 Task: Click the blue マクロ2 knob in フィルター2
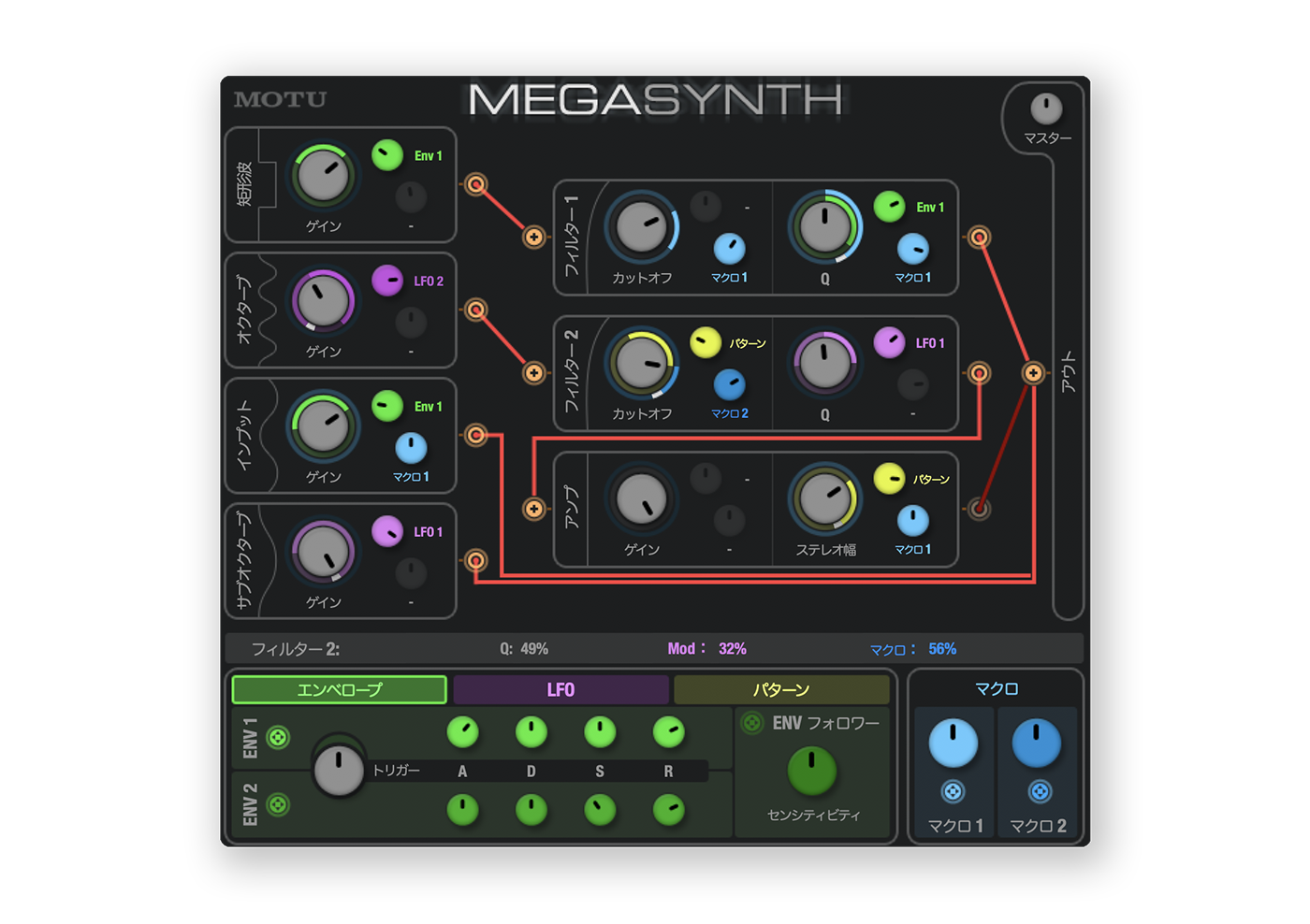pyautogui.click(x=730, y=384)
